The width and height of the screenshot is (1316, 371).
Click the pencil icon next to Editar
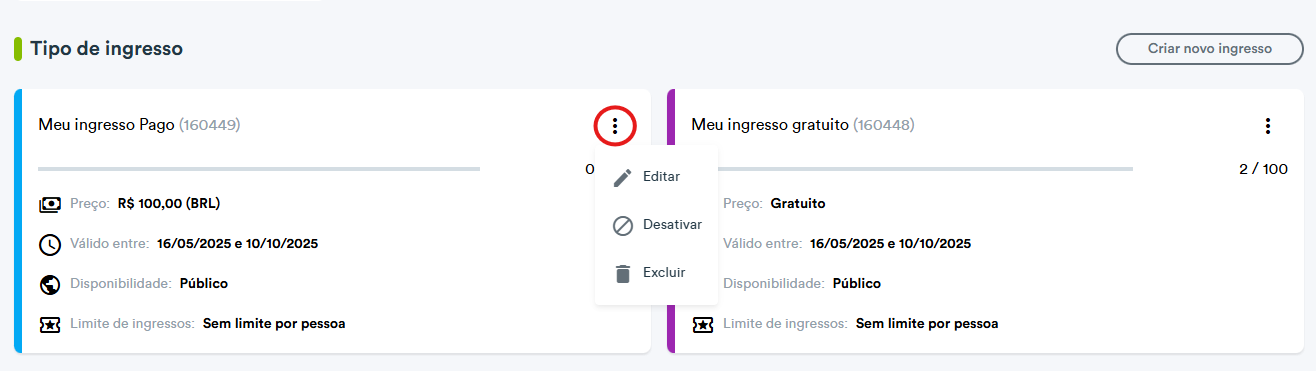[x=623, y=177]
